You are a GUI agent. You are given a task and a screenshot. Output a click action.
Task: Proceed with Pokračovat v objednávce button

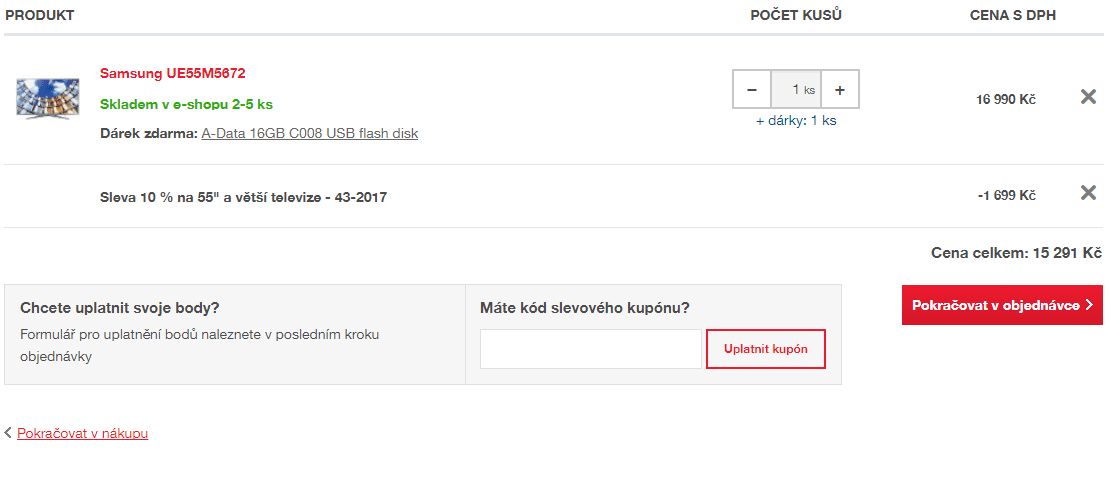pyautogui.click(x=1002, y=305)
